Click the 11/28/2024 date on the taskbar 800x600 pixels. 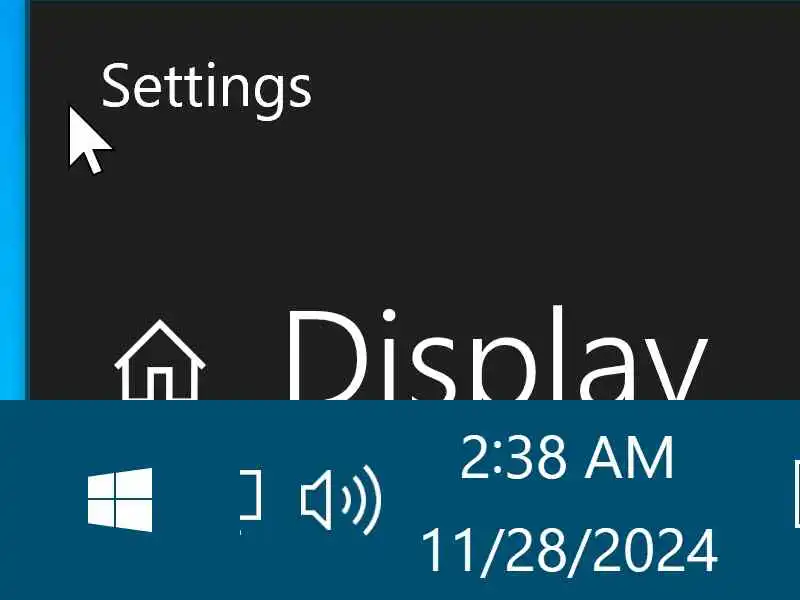coord(568,552)
